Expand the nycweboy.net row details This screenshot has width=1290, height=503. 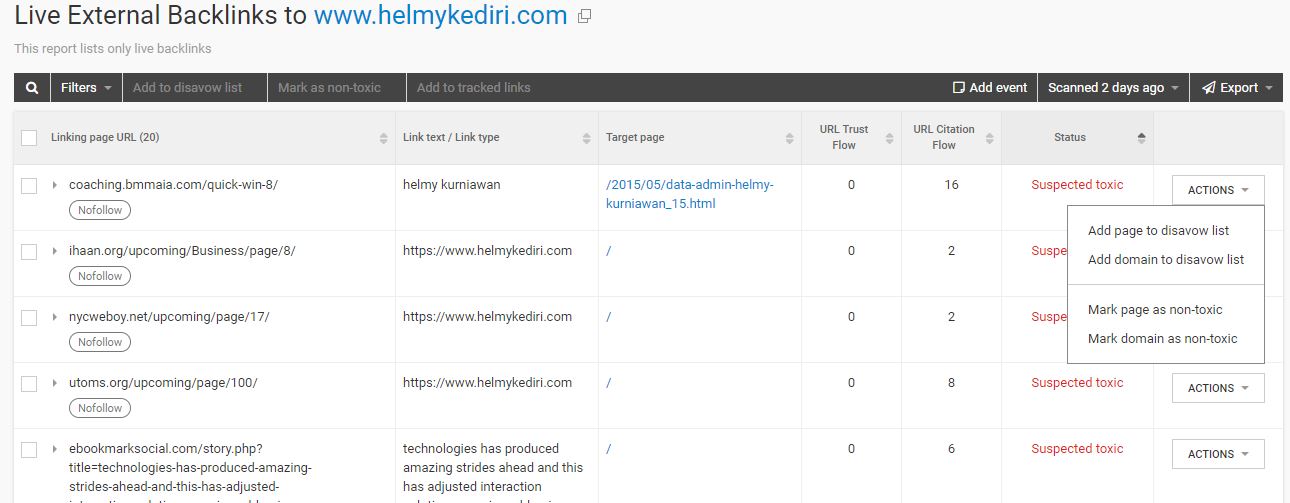pyautogui.click(x=55, y=317)
